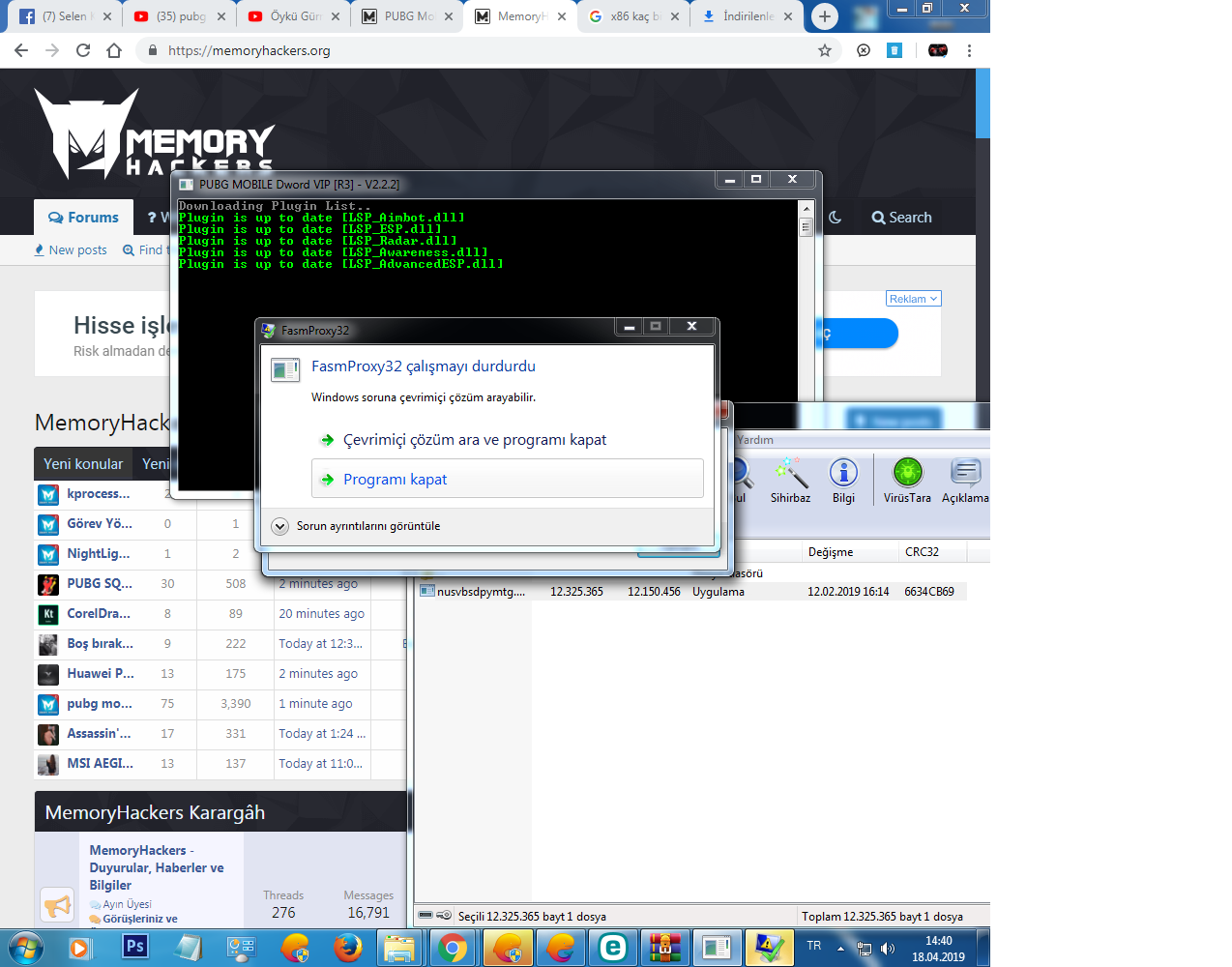Open a new Chrome tab
1232x967 pixels.
click(824, 16)
